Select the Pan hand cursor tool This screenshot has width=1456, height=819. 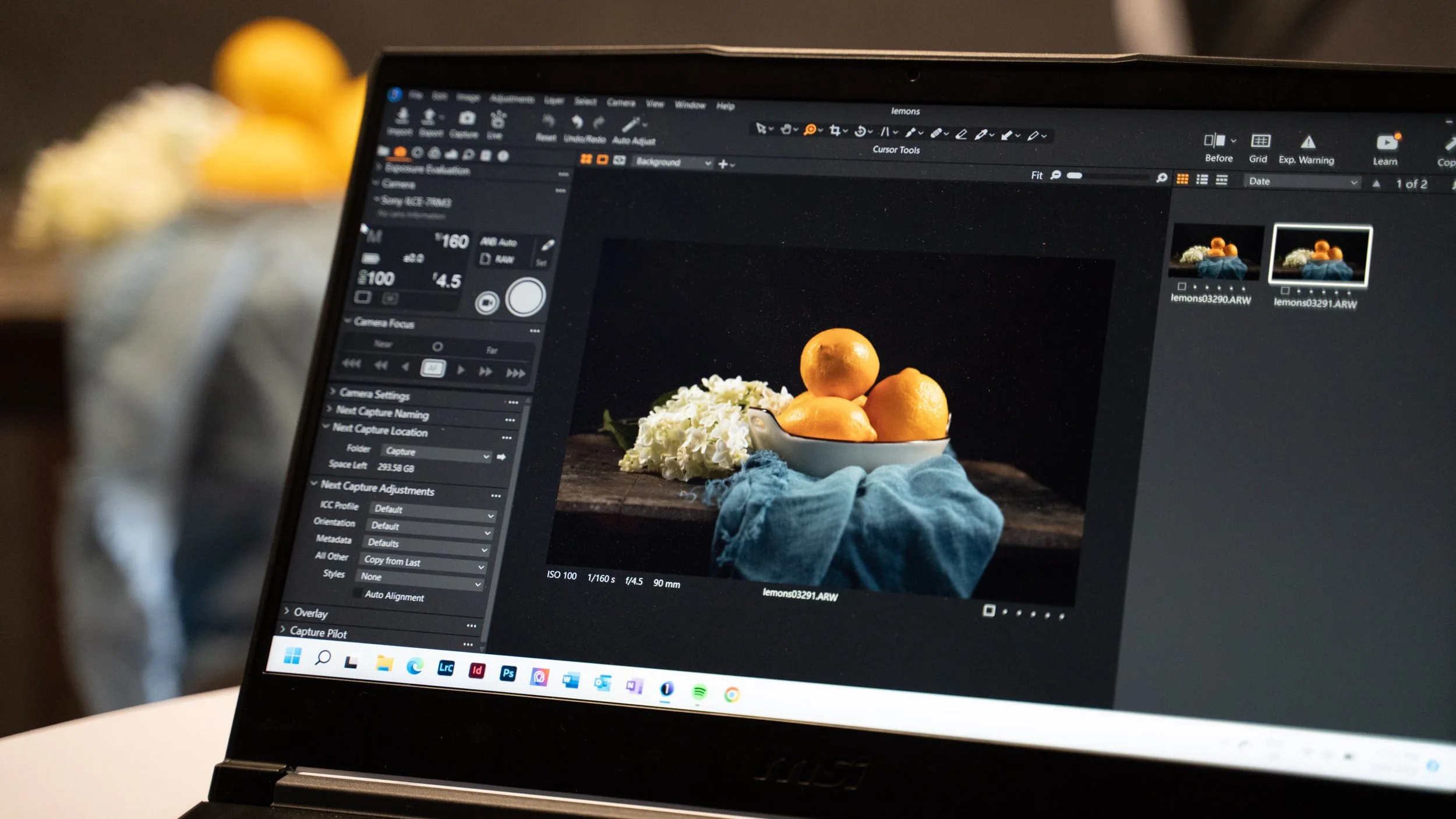pos(786,129)
